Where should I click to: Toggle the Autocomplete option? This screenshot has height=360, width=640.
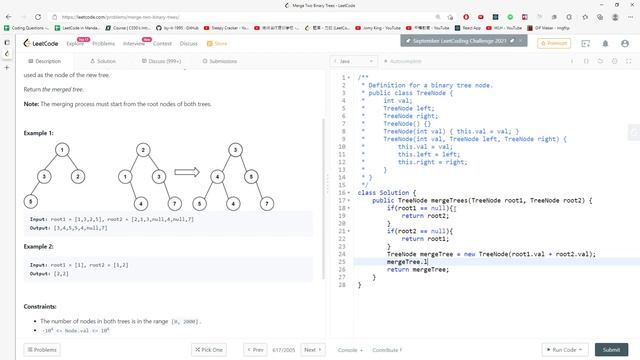(402, 61)
